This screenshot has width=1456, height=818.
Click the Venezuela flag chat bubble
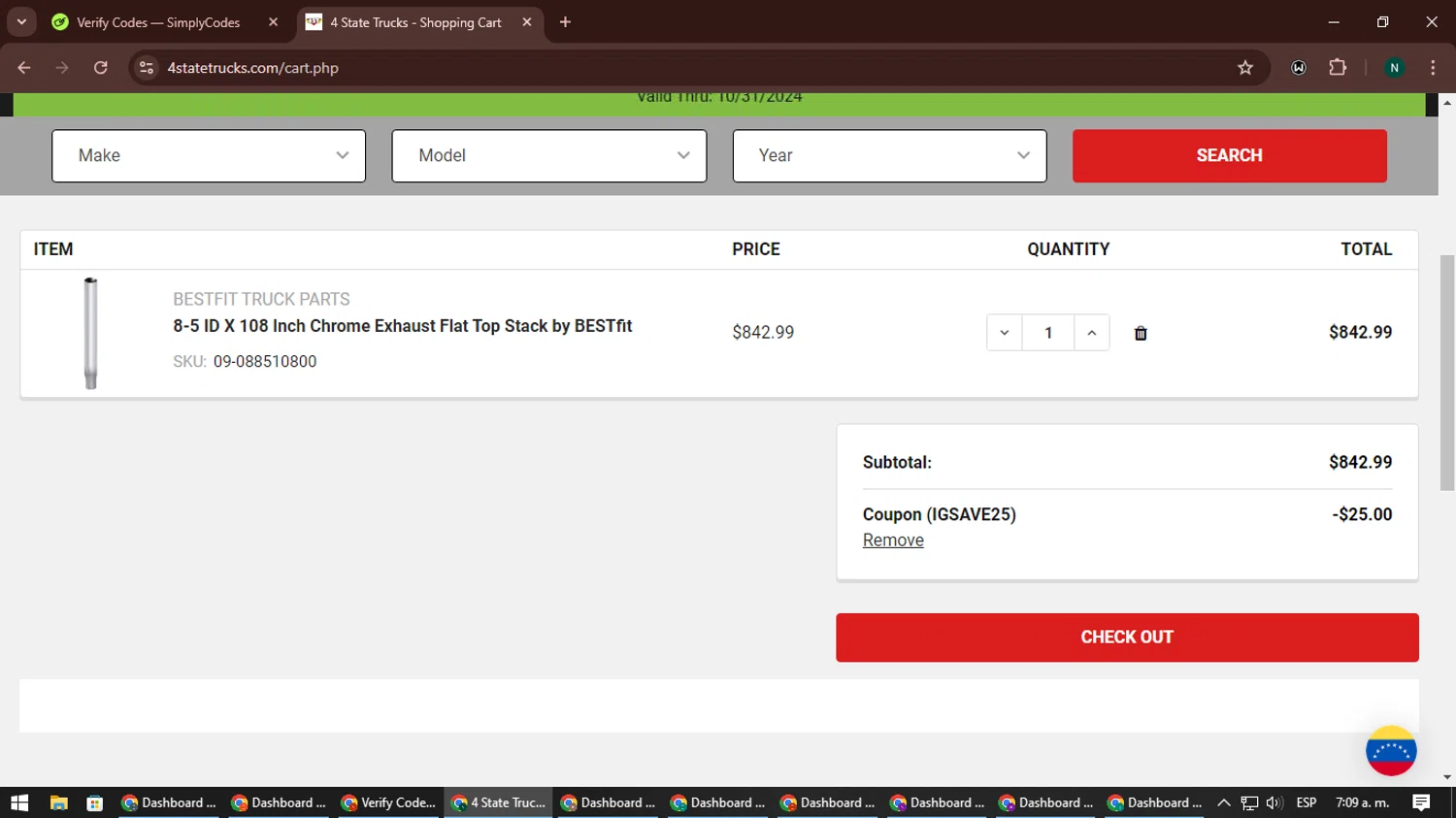tap(1391, 751)
